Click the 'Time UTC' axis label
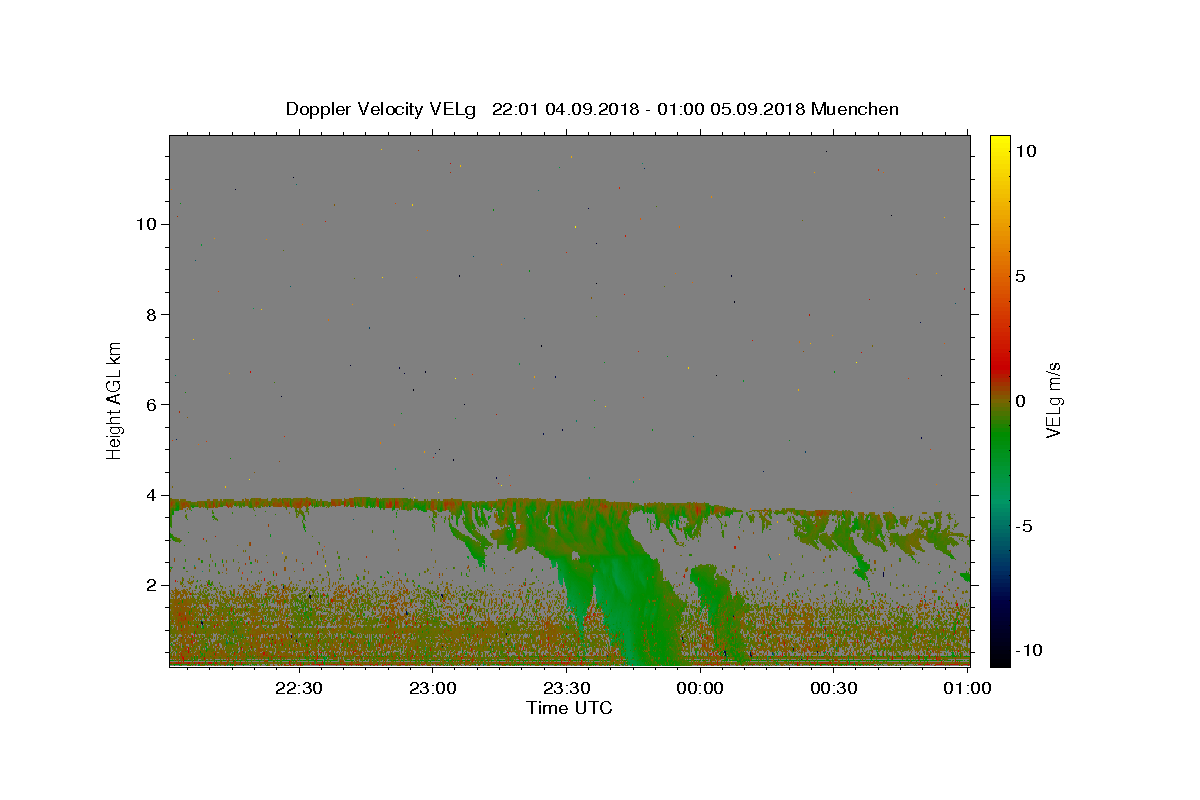The height and width of the screenshot is (800, 1200). 569,708
